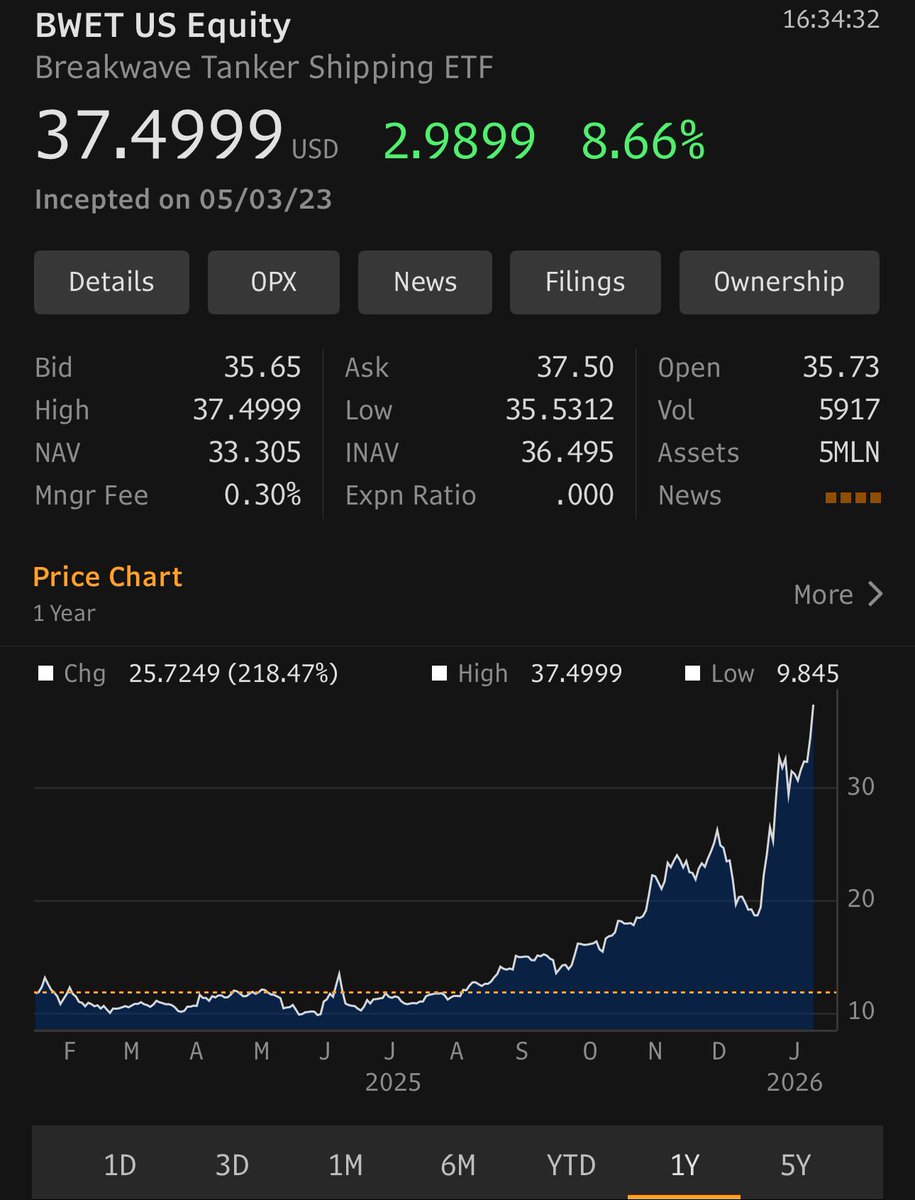Open the News button
Image resolution: width=915 pixels, height=1200 pixels.
pyautogui.click(x=425, y=282)
